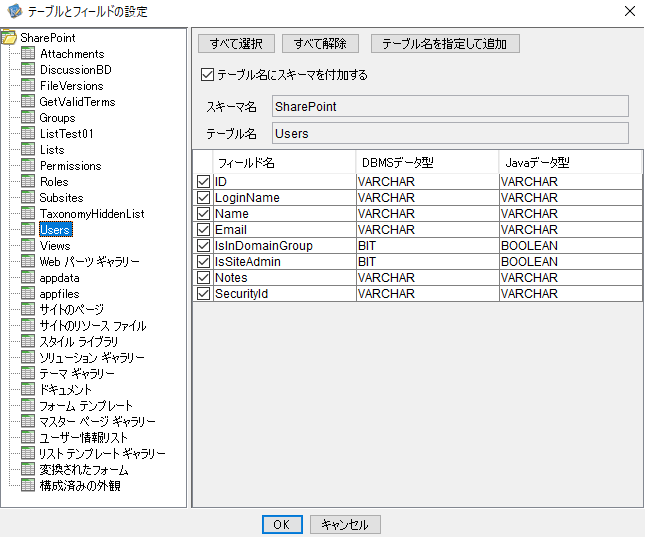Click the table icon beside ListTest01
The image size is (645, 537).
tap(28, 133)
